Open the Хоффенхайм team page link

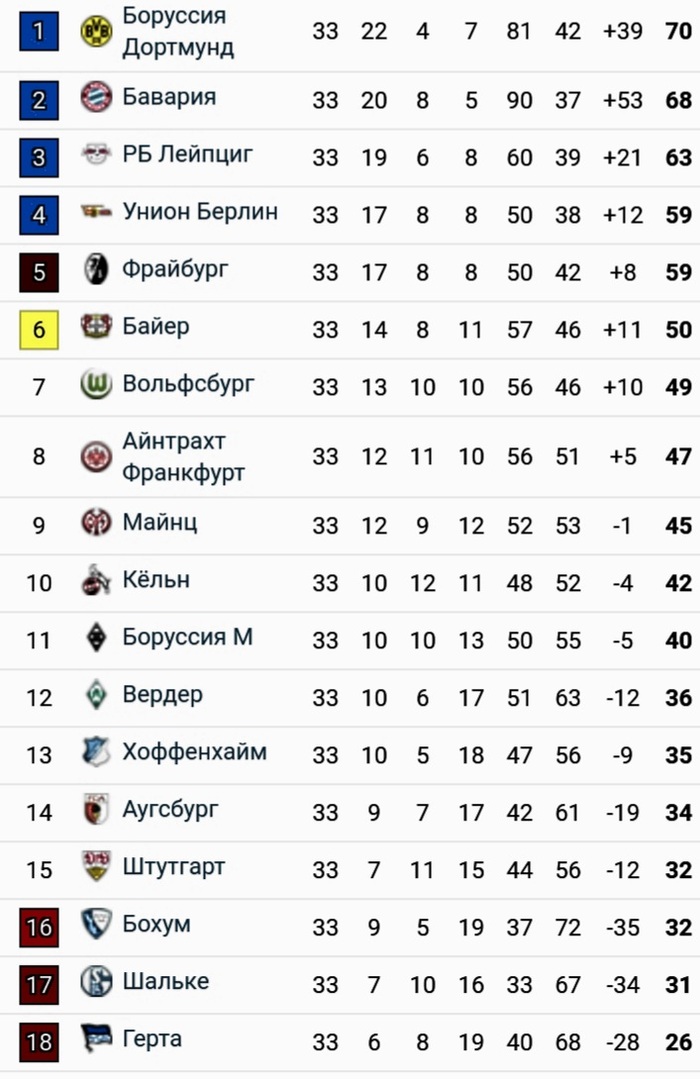[x=194, y=752]
